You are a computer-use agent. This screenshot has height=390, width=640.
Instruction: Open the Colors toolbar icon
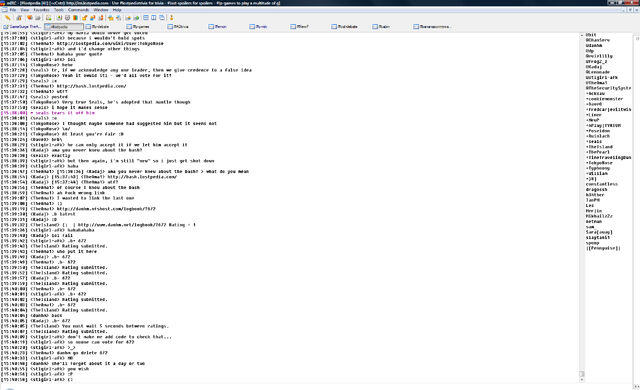click(x=76, y=18)
